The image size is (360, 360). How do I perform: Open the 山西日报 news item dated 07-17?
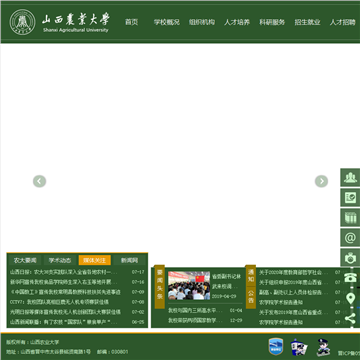(x=64, y=272)
